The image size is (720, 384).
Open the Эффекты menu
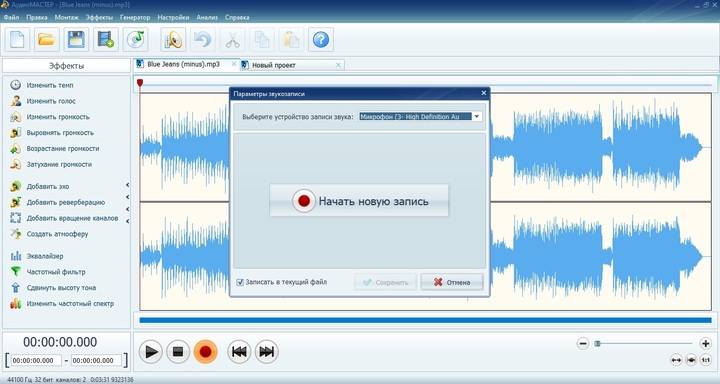click(99, 17)
